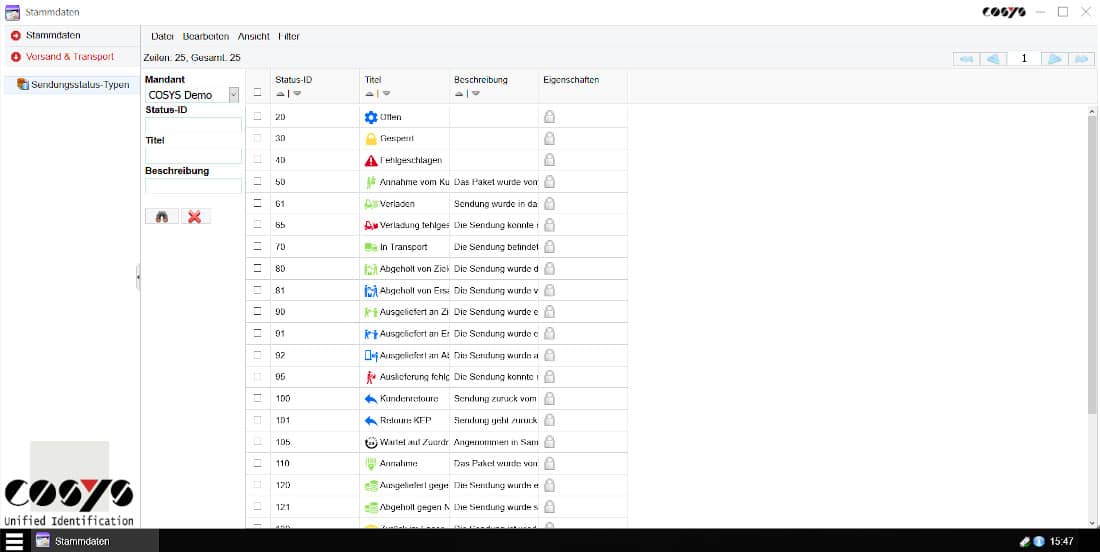The width and height of the screenshot is (1100, 552).
Task: Click the hamburger menu in the taskbar
Action: (14, 541)
